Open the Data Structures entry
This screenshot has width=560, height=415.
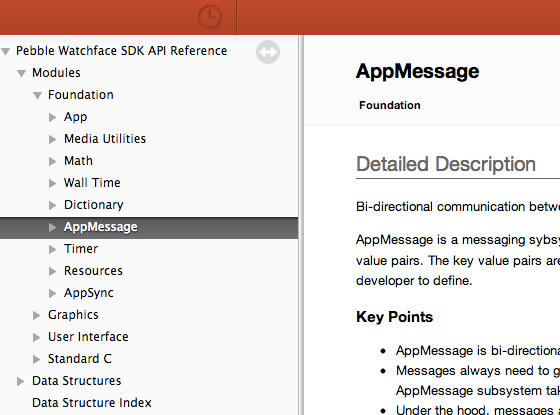76,381
